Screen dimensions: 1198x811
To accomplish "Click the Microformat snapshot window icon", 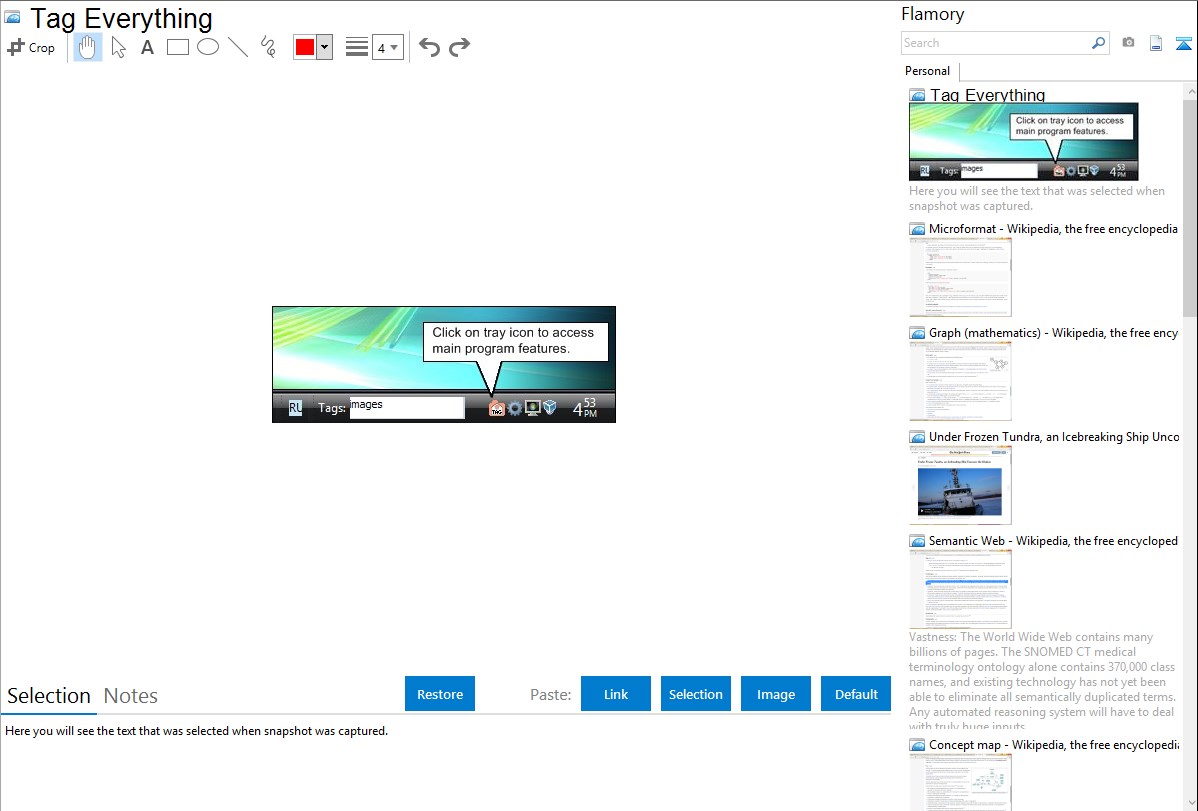I will (917, 229).
